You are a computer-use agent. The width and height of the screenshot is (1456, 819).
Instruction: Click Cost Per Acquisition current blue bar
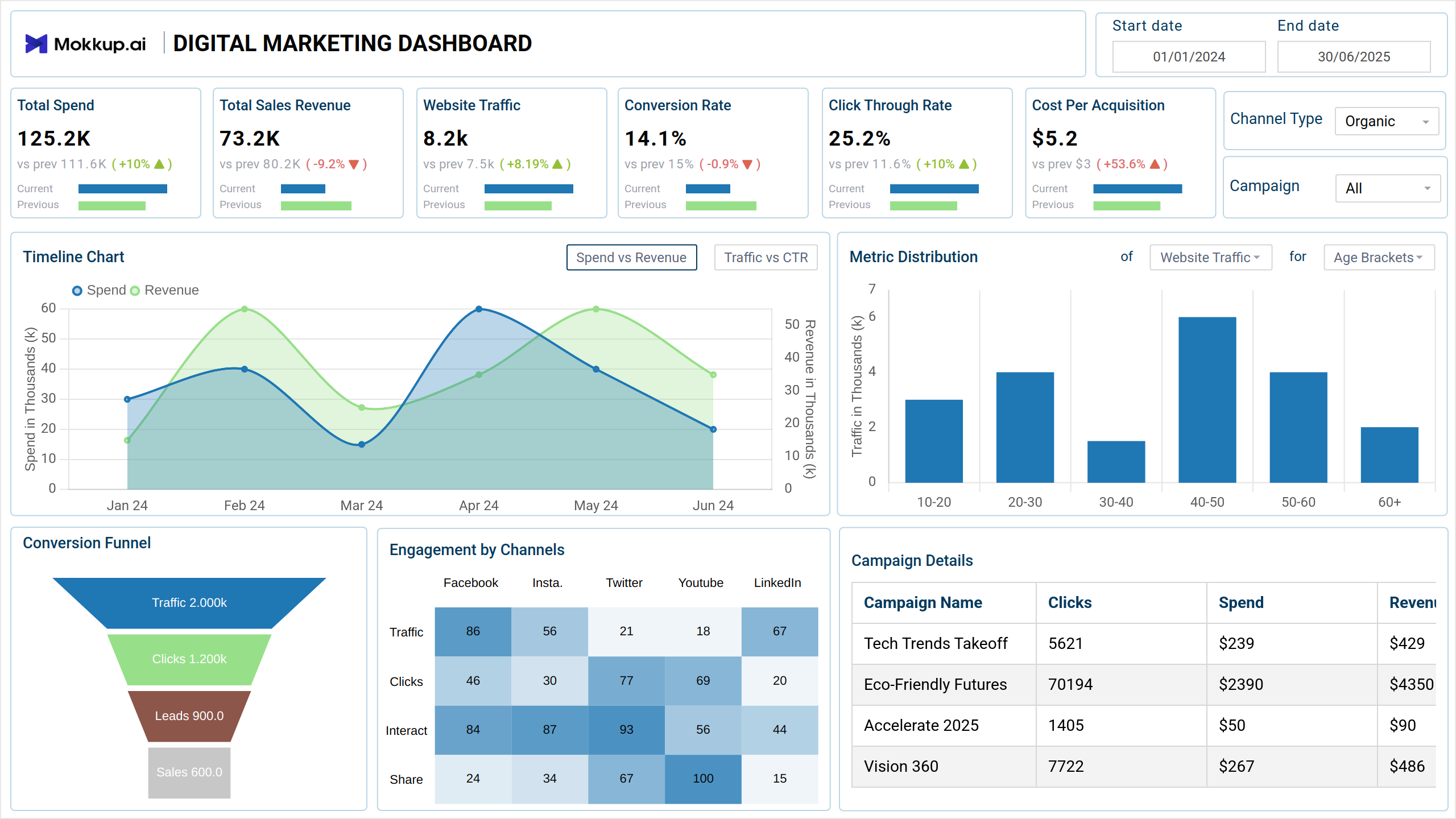tap(1137, 189)
